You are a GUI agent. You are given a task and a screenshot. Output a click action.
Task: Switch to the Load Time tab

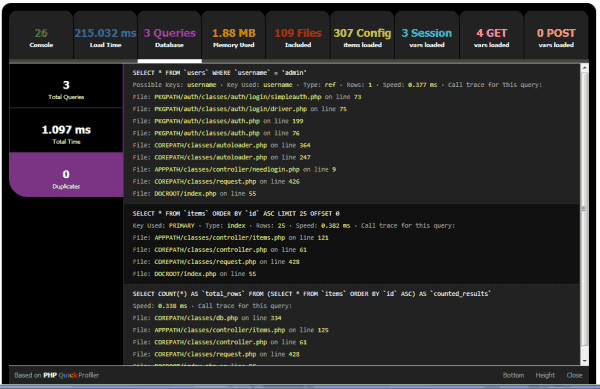105,36
